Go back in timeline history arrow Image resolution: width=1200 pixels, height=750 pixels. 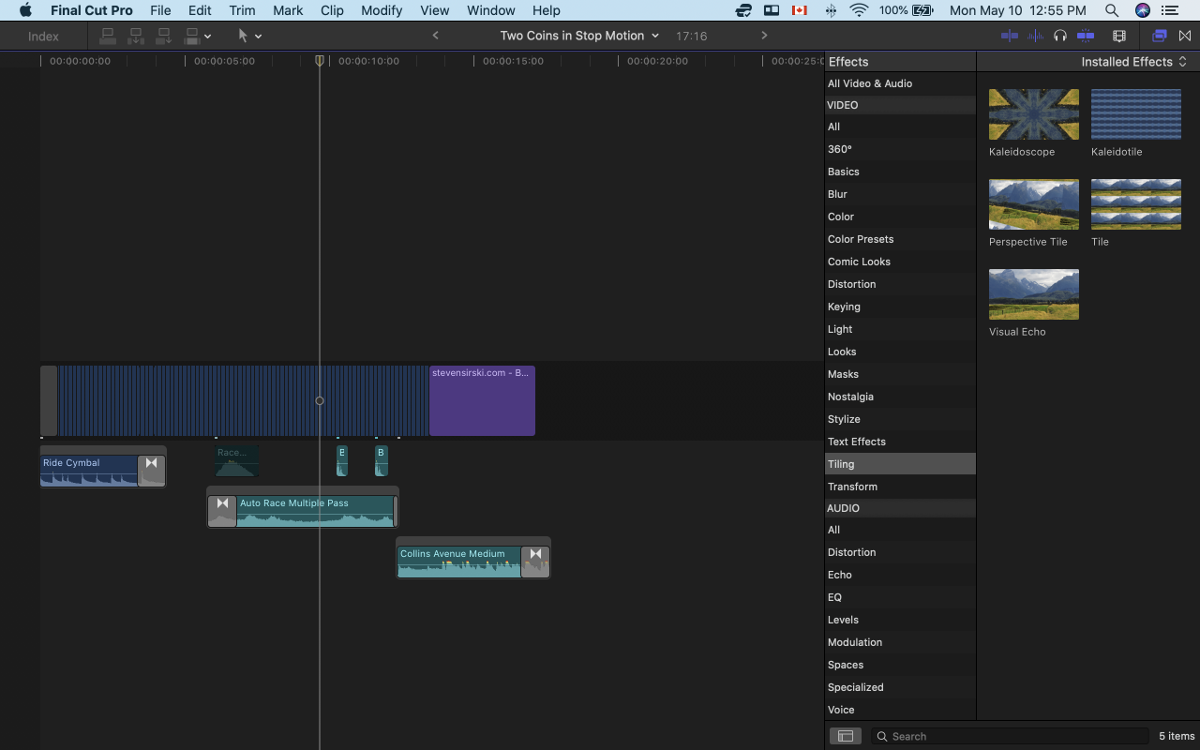coord(435,36)
